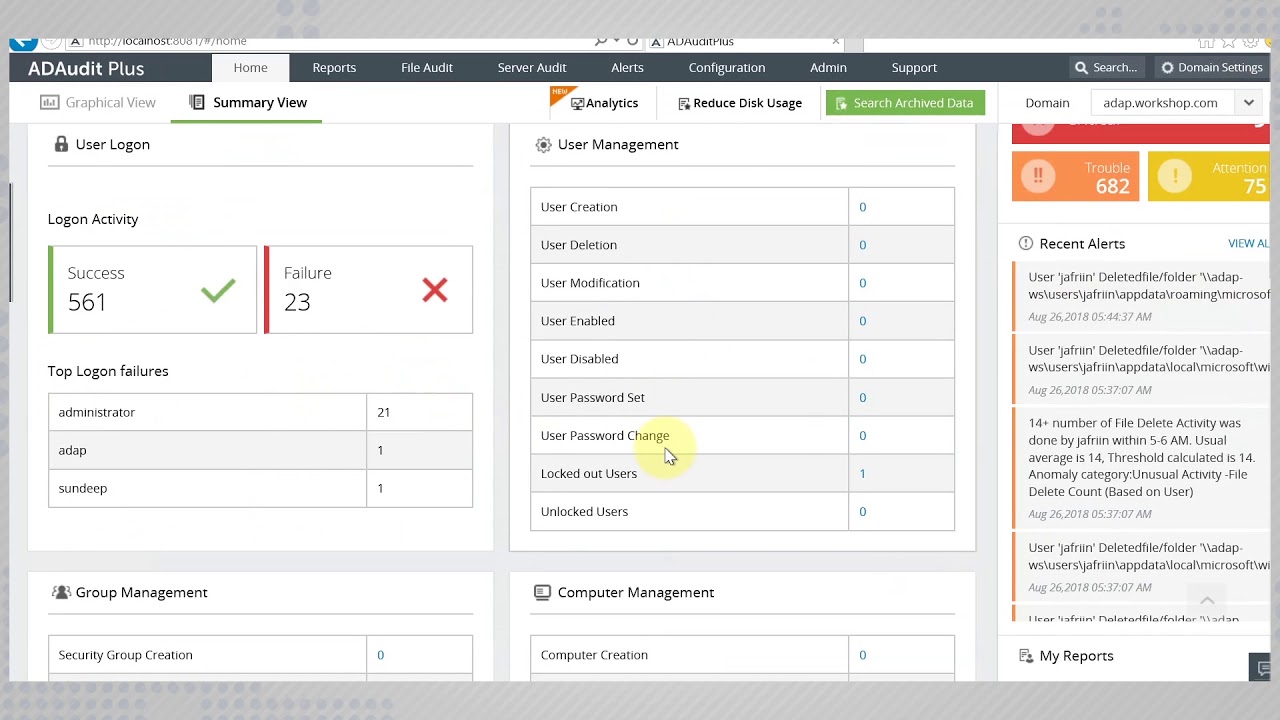Click the User Password Change label

coord(605,435)
